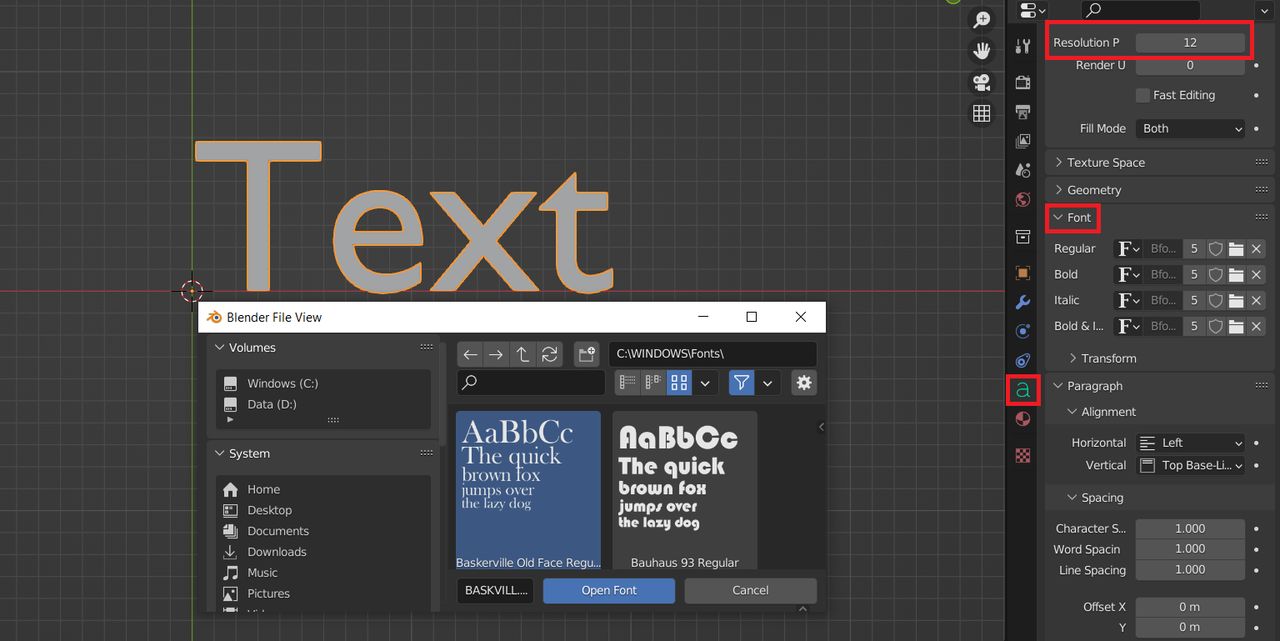This screenshot has height=641, width=1280.
Task: Switch to the Scene properties tab
Action: (1022, 170)
